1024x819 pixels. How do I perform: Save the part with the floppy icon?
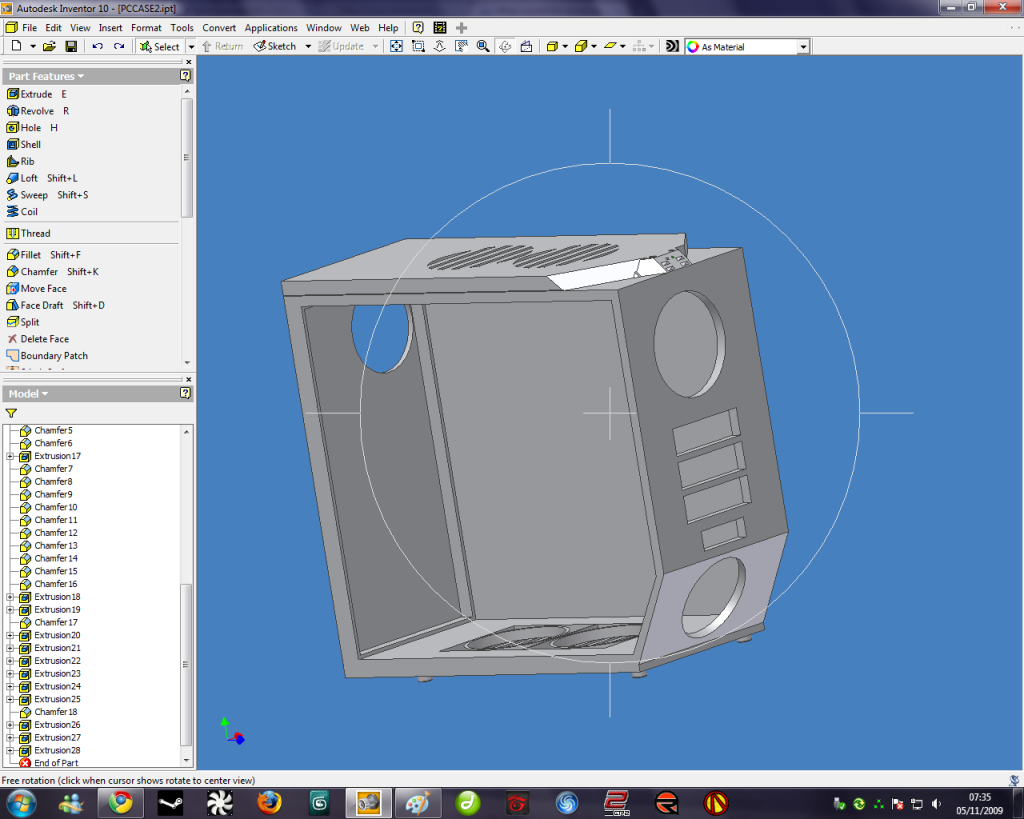tap(71, 46)
